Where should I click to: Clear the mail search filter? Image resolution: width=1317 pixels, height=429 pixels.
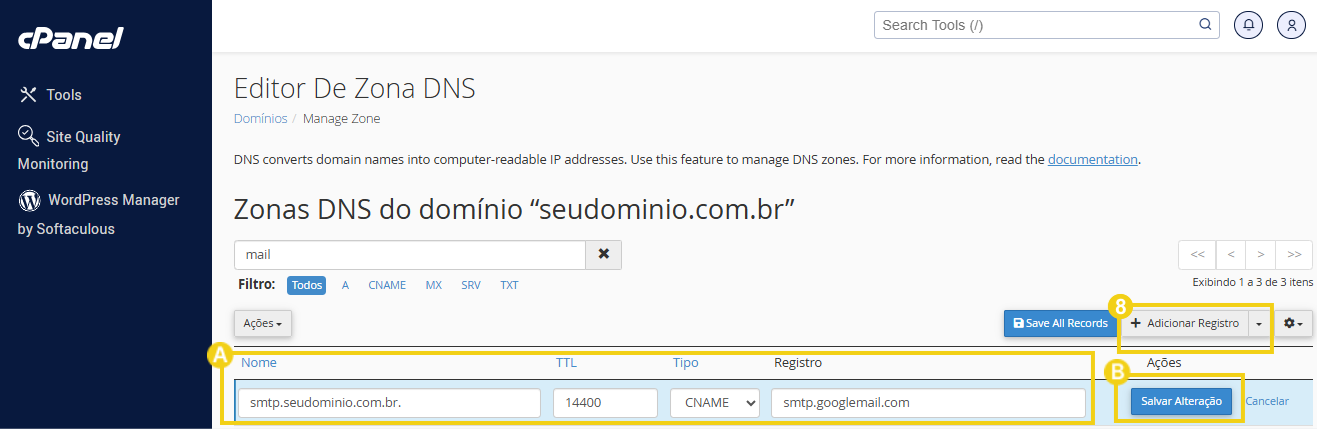coord(603,255)
